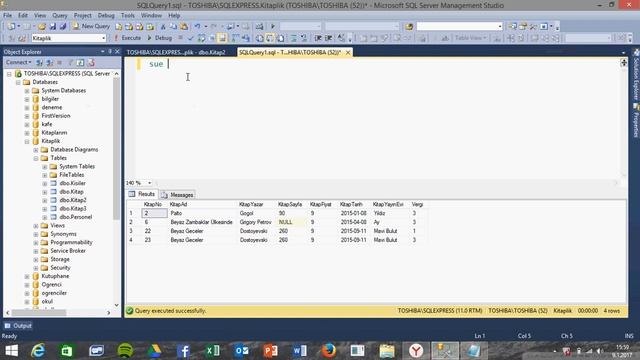Click Object Explorer horizontal scrollbar thumb
640x360 pixels.
coord(39,313)
